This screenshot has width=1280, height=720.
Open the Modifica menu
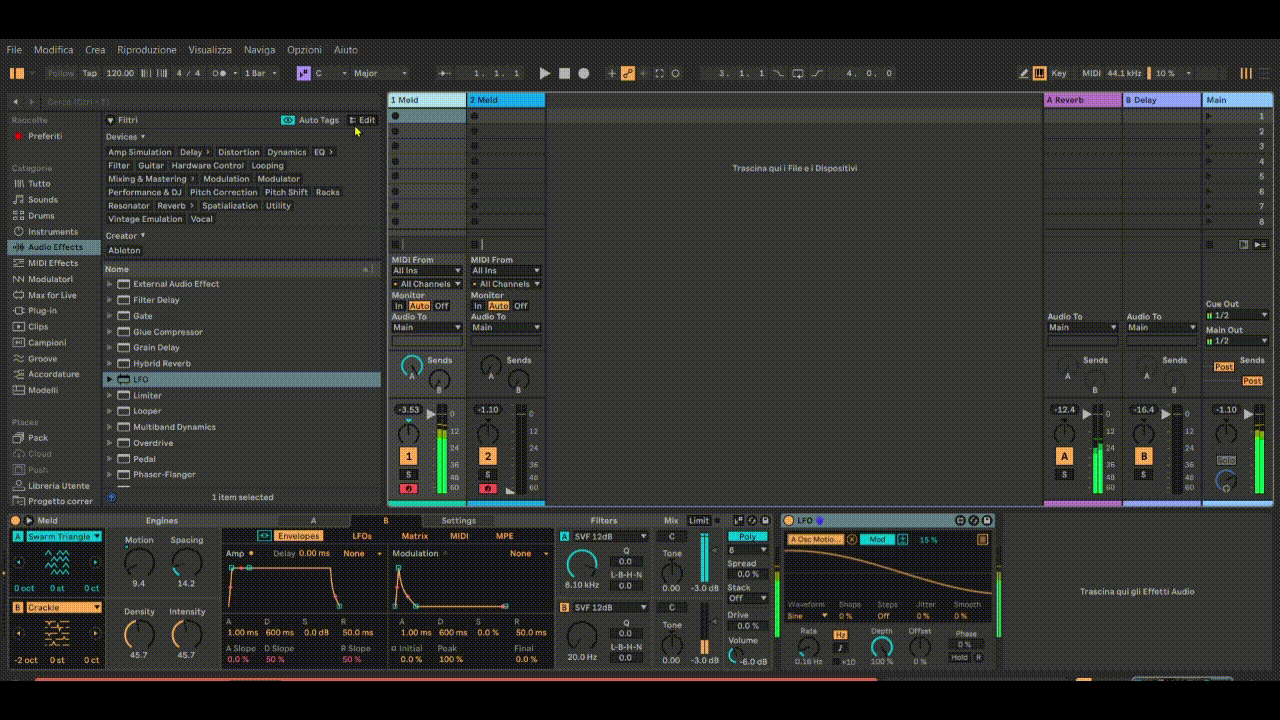pyautogui.click(x=54, y=50)
